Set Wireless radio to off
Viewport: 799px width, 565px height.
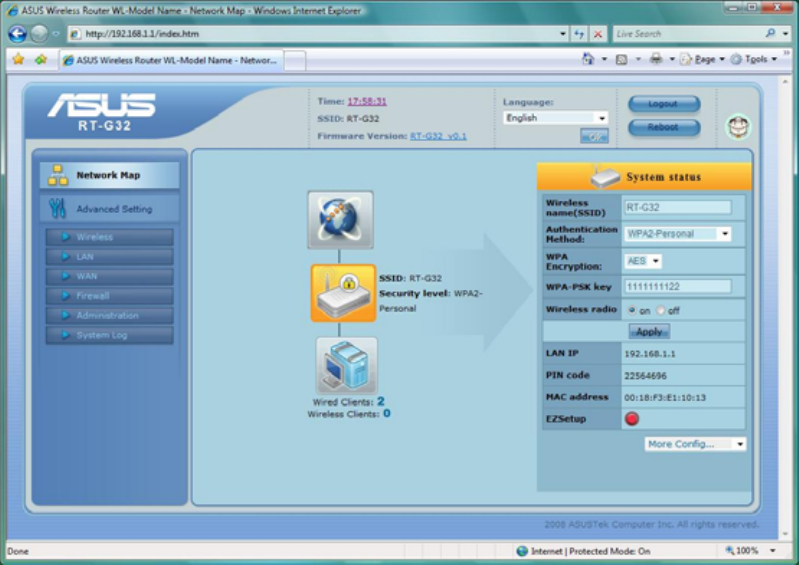[x=661, y=310]
